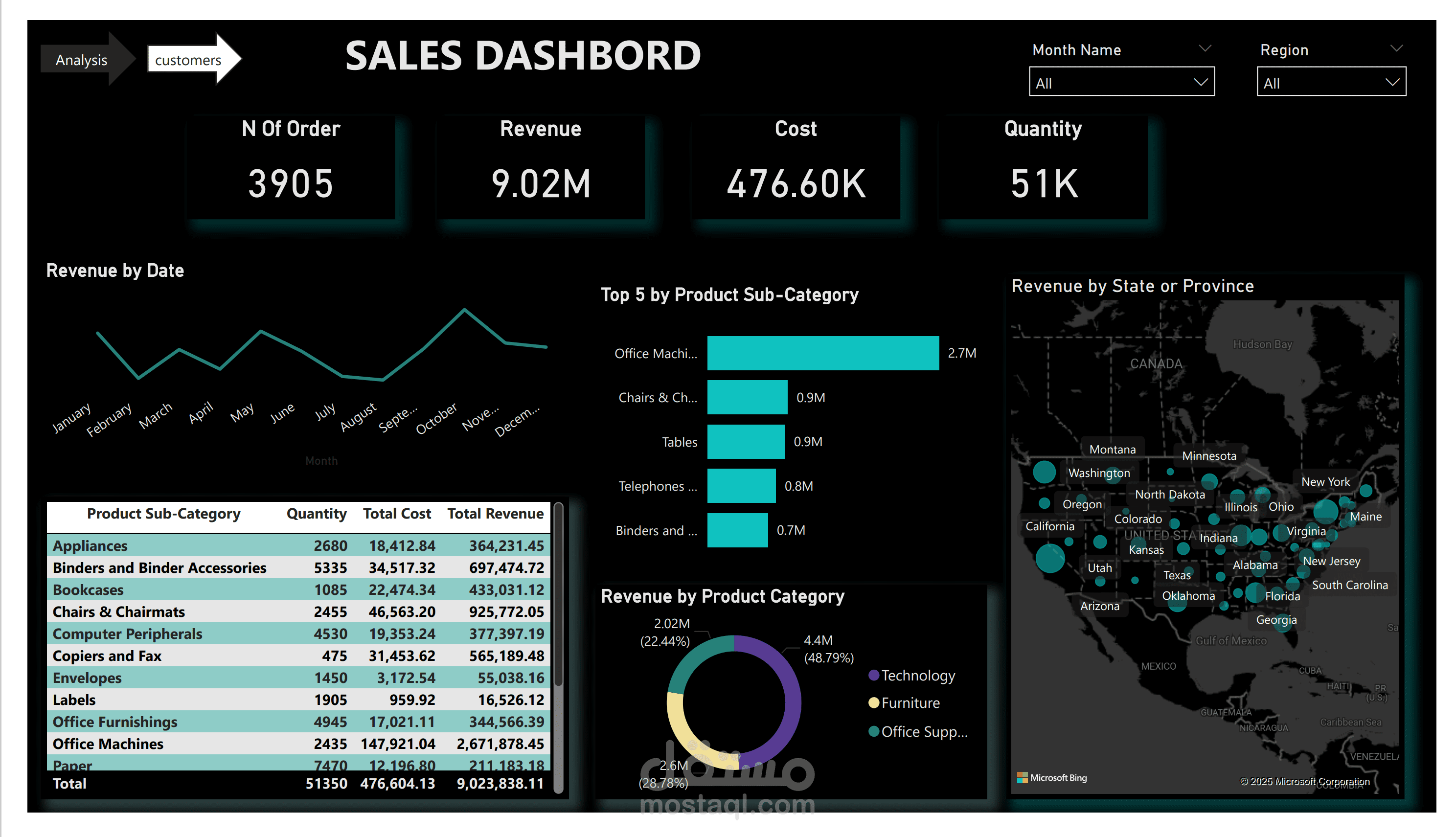This screenshot has width=1456, height=837.
Task: Click the Georgia map label
Action: (x=1276, y=620)
